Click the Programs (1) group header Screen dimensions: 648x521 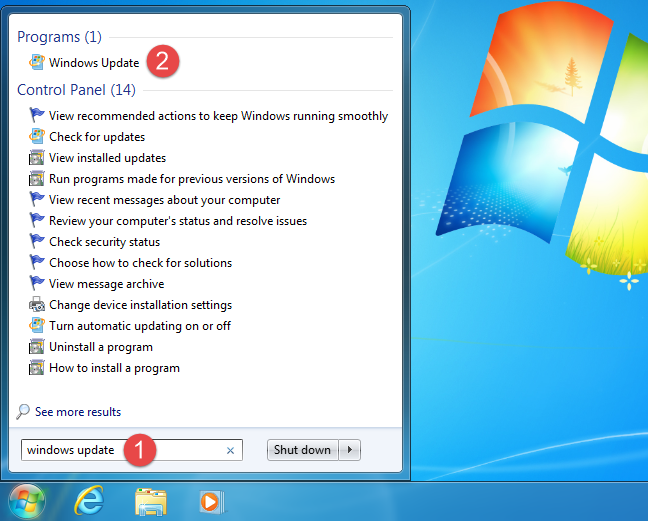click(x=60, y=37)
